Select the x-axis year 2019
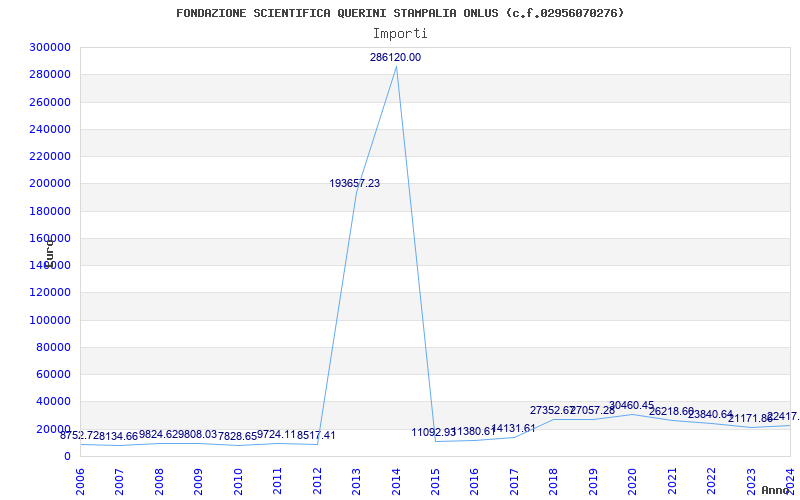 point(593,481)
